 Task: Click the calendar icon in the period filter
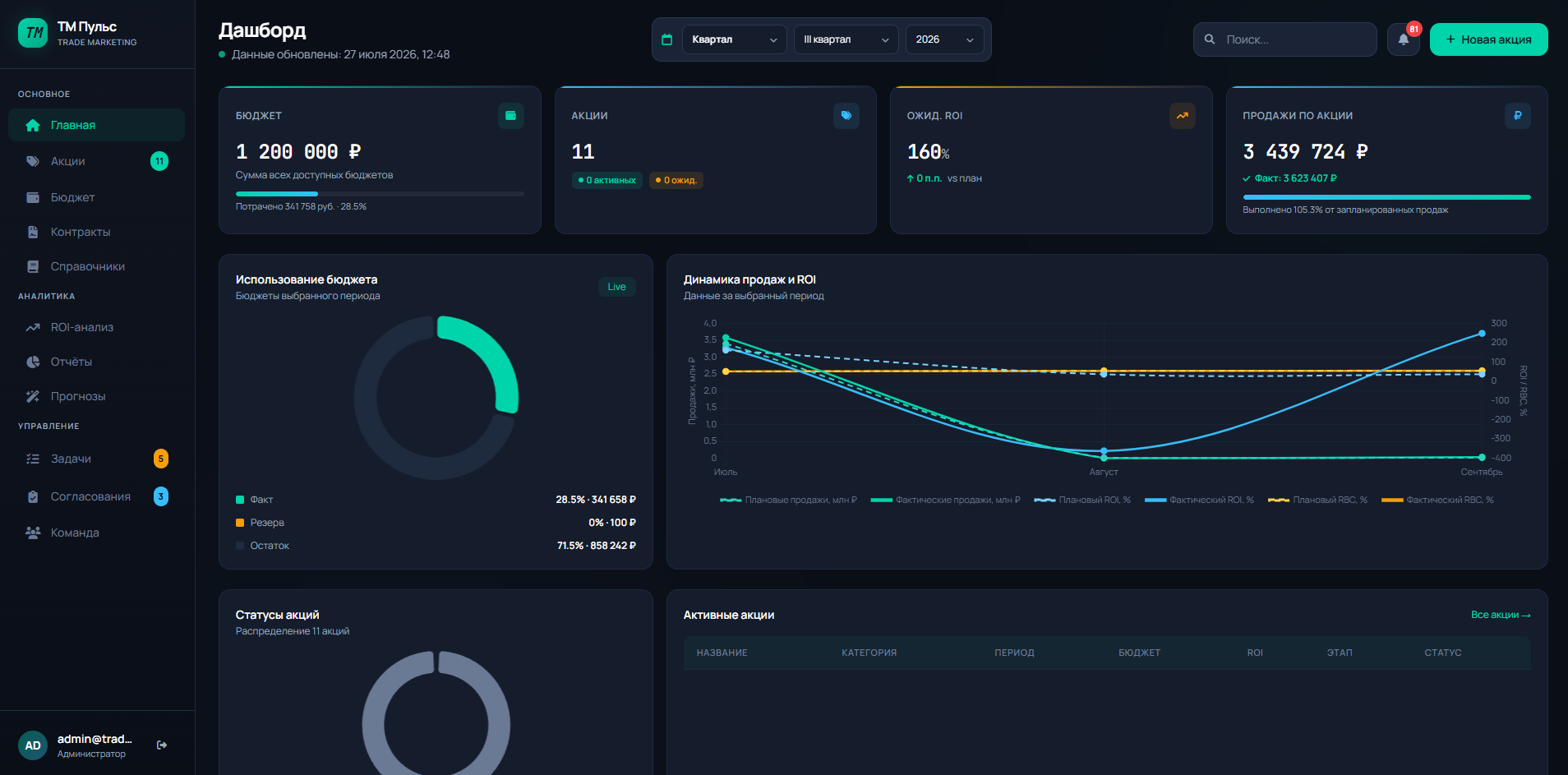[x=667, y=39]
